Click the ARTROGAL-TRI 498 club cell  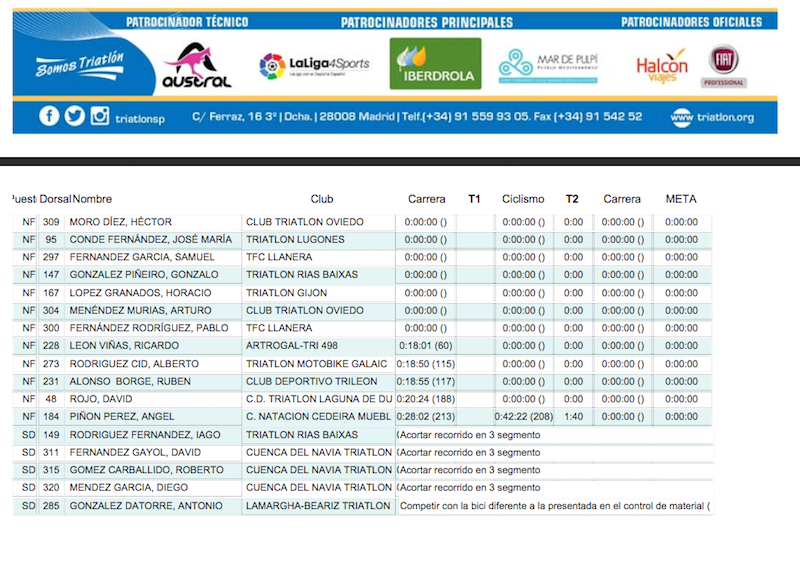(318, 346)
